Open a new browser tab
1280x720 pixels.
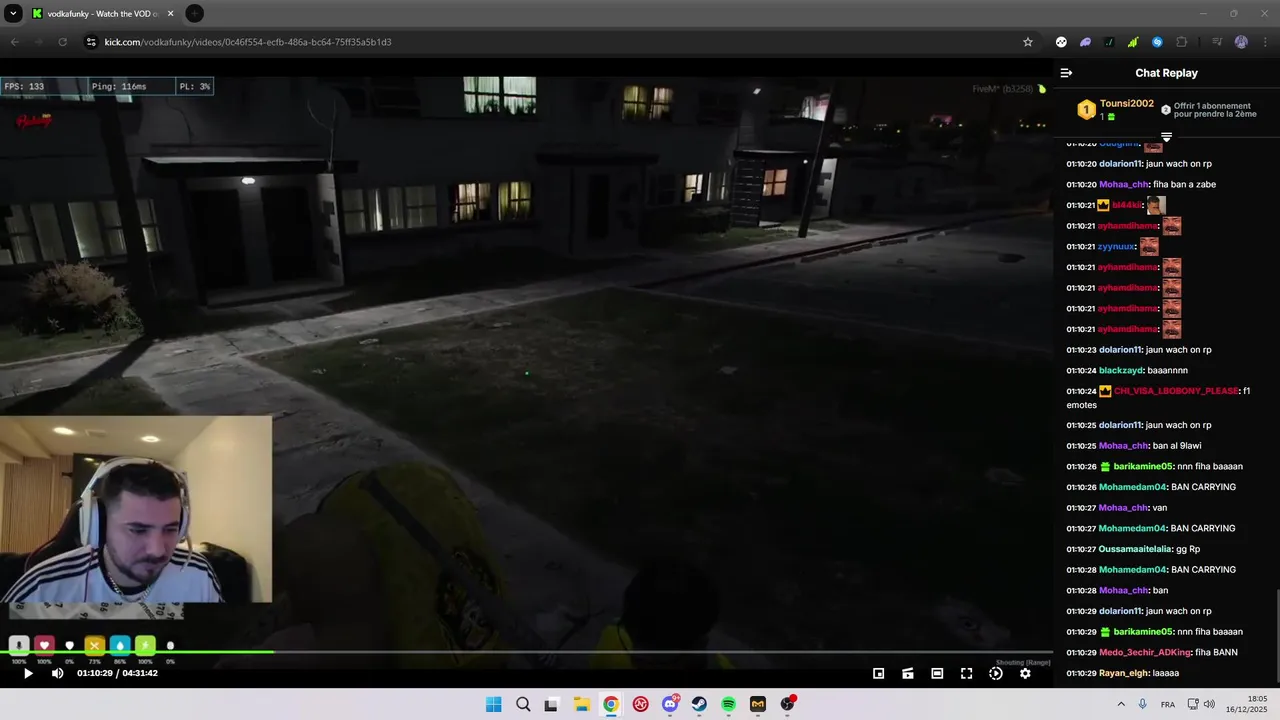point(195,13)
